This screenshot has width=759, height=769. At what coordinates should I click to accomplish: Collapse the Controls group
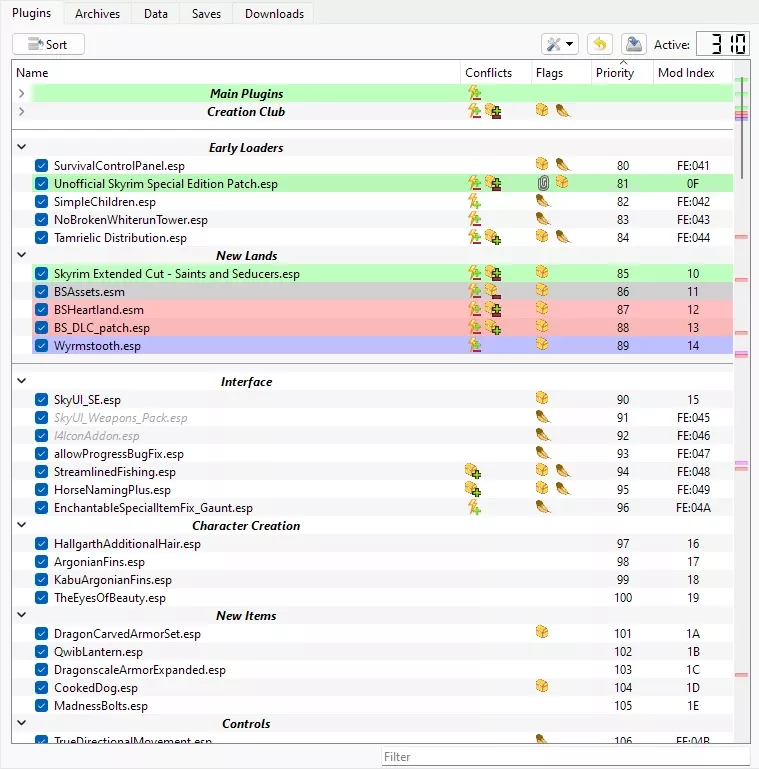click(22, 722)
